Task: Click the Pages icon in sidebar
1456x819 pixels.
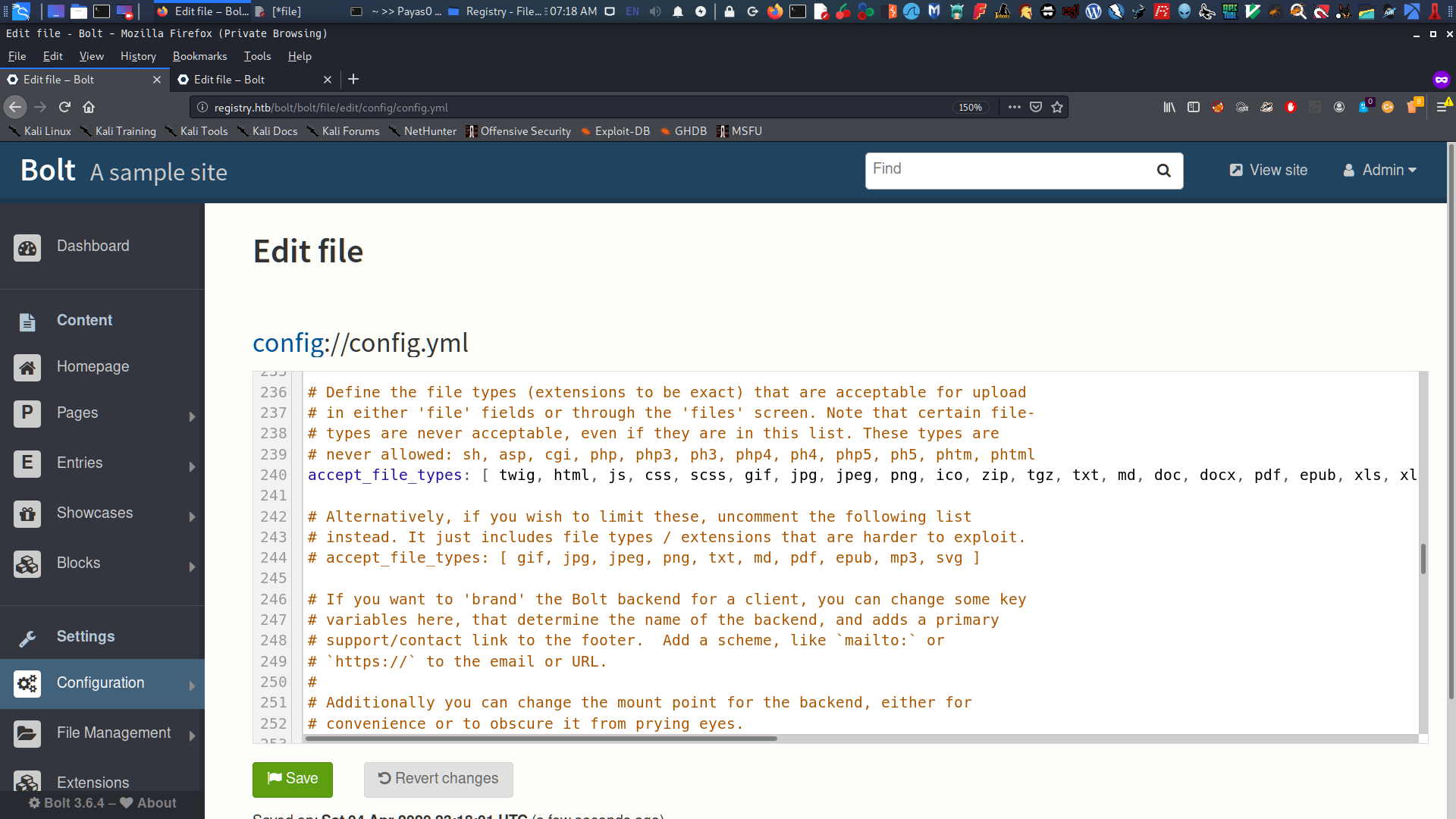Action: click(x=27, y=412)
